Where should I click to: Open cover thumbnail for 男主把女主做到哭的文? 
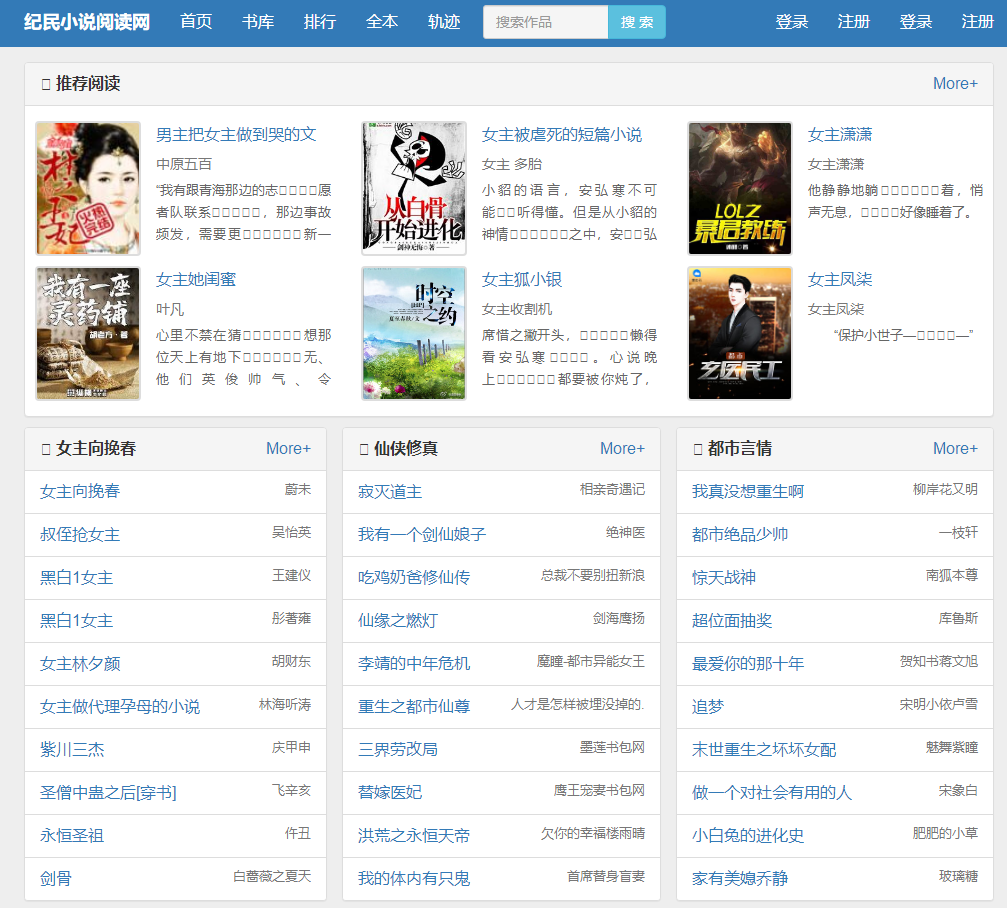point(88,188)
